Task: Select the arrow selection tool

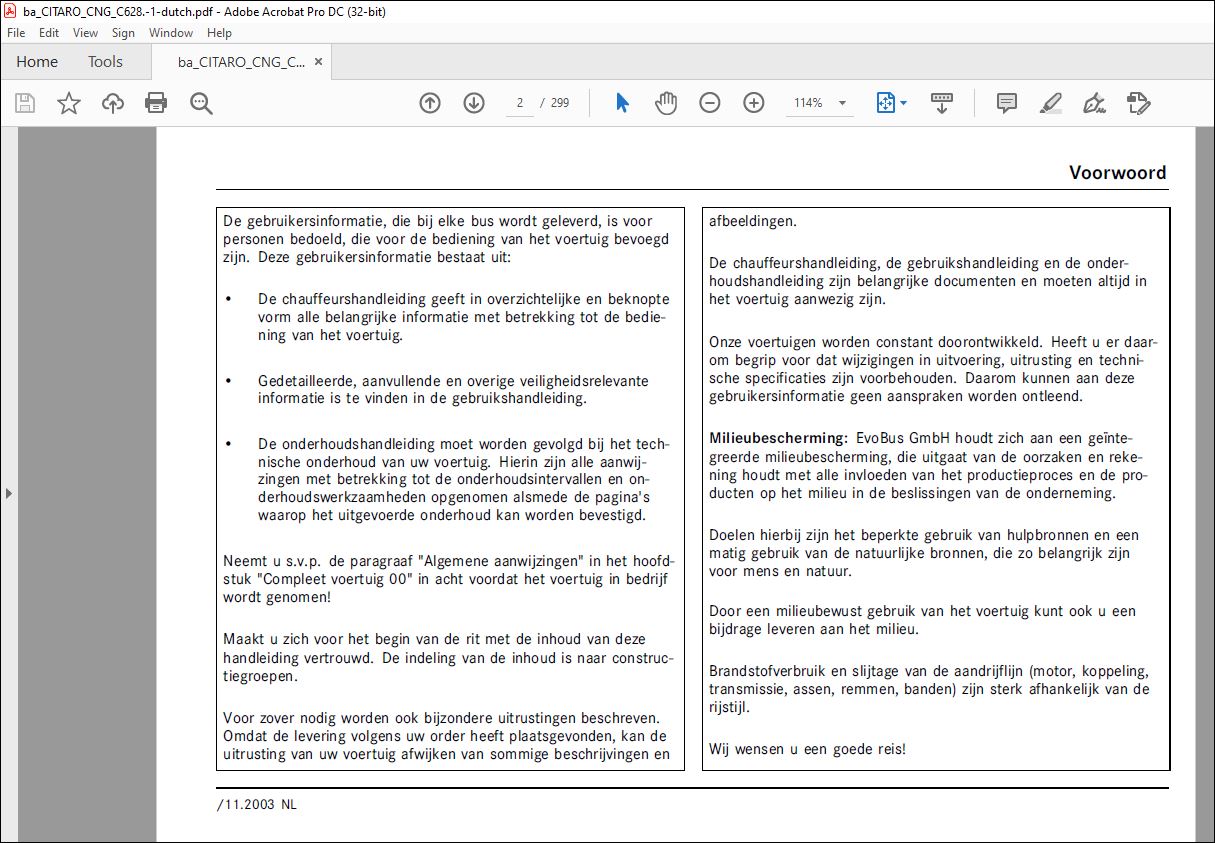Action: point(622,103)
